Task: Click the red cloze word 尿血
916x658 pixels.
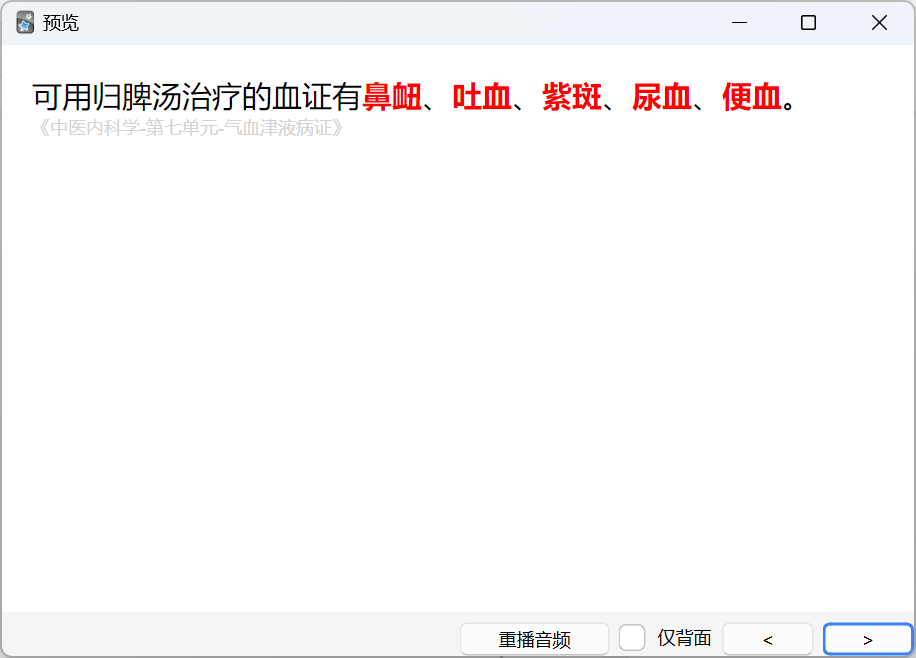Action: coord(662,97)
